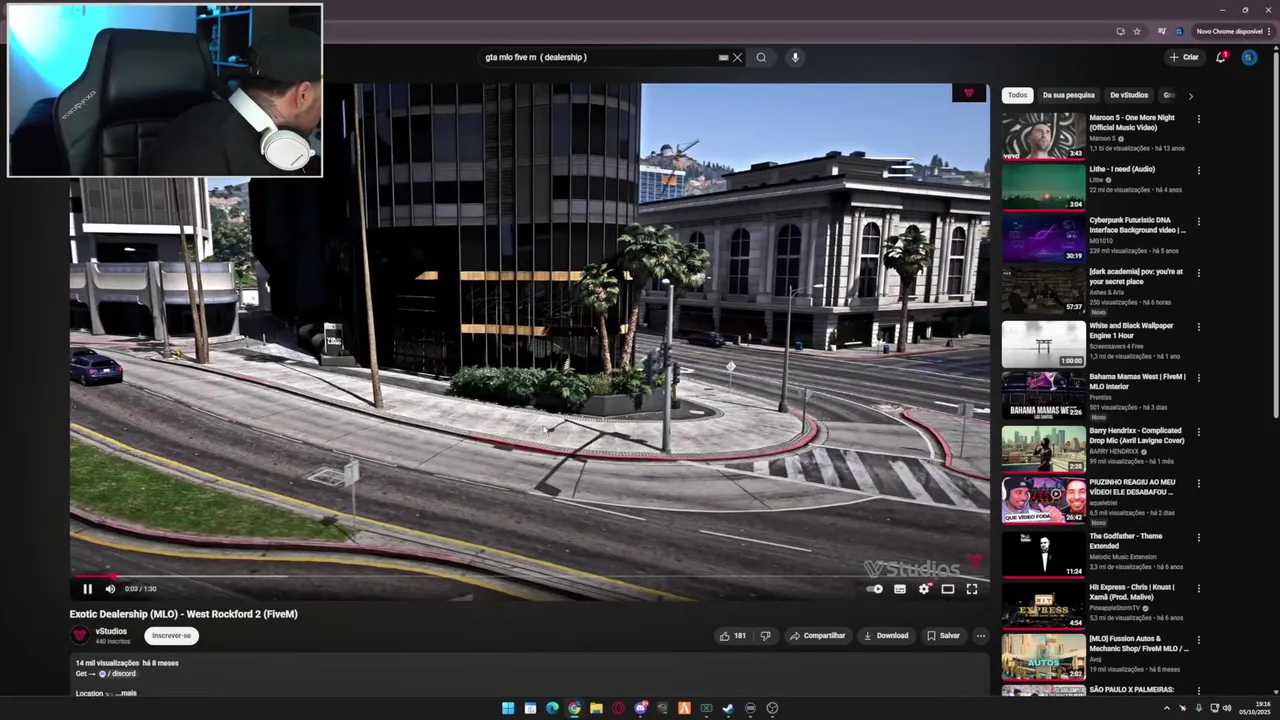Open The Godfather Theme Extended thumbnail
Image resolution: width=1280 pixels, height=720 pixels.
(x=1043, y=554)
